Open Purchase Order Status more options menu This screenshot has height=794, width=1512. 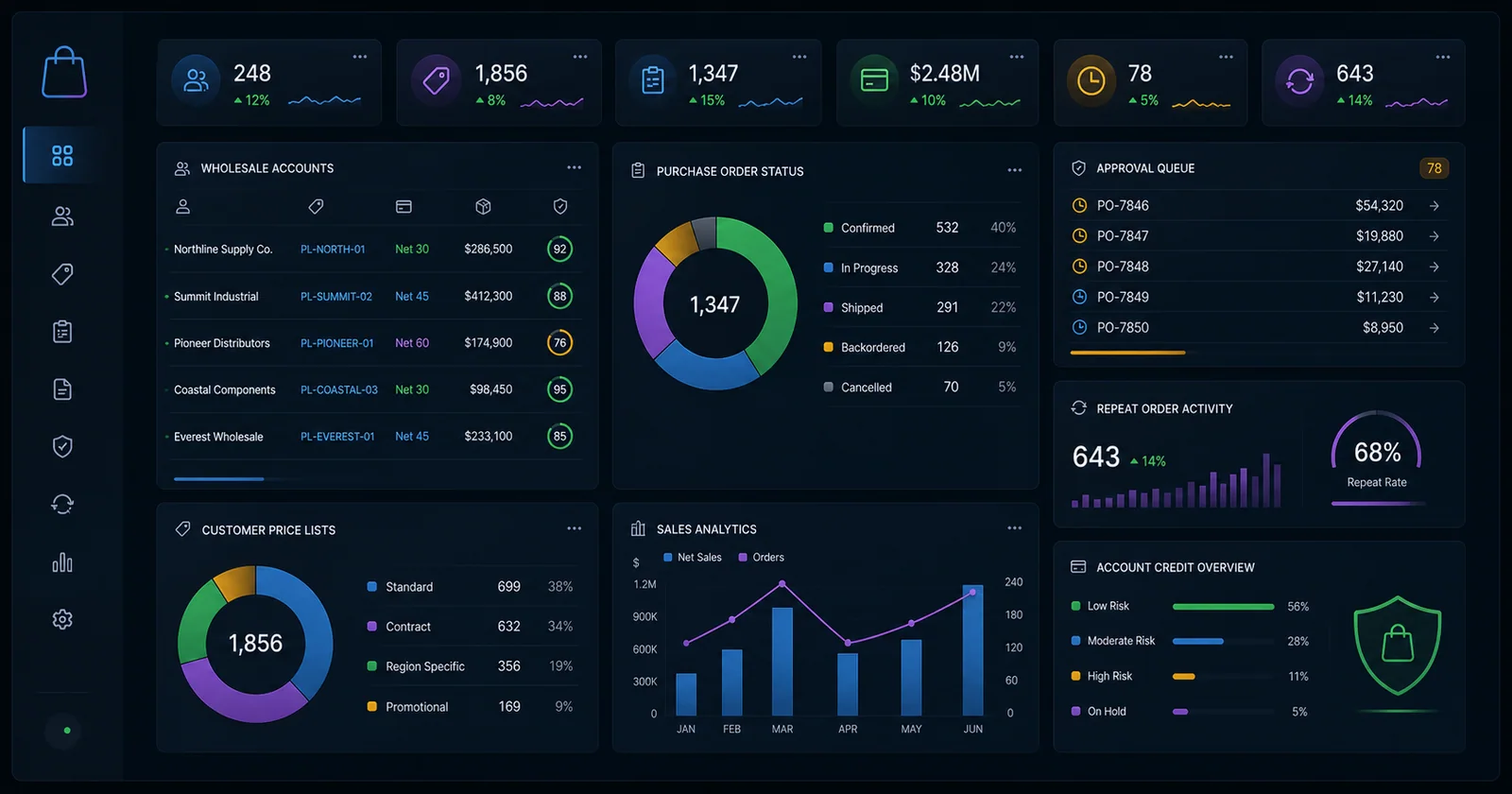pos(1015,170)
